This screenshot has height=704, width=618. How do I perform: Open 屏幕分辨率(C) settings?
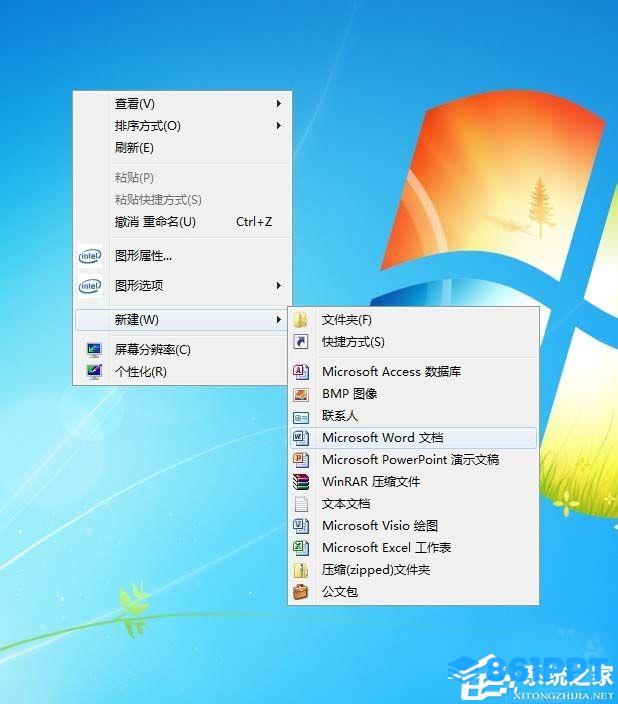tap(182, 350)
